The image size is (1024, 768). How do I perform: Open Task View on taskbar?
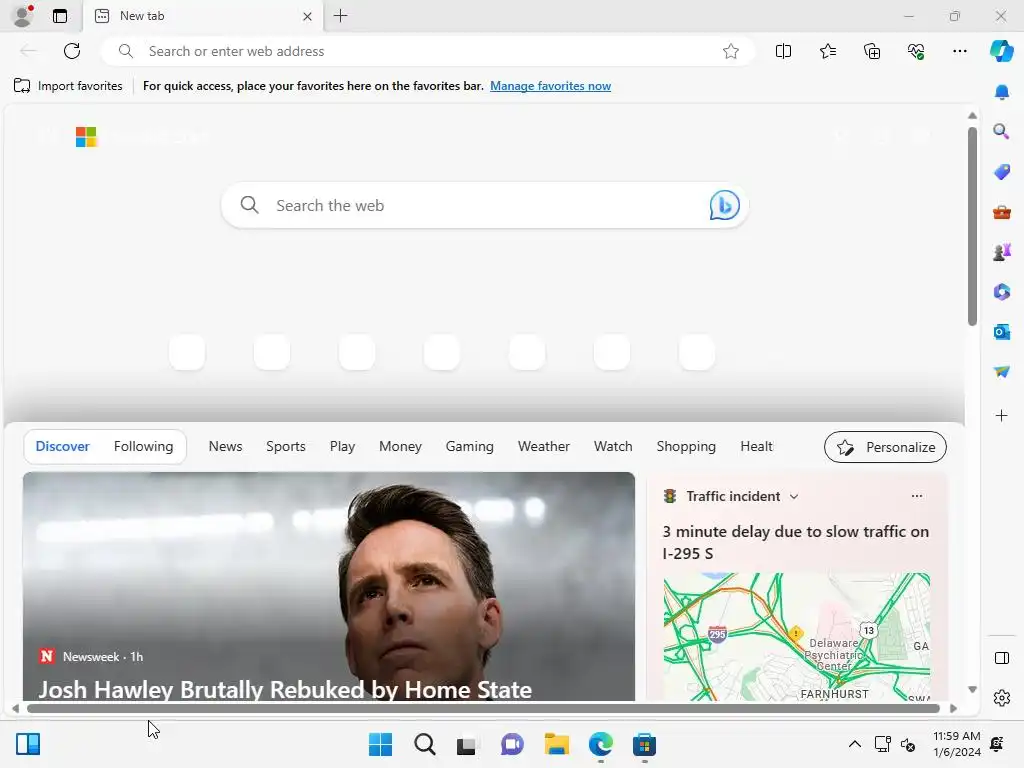click(468, 744)
